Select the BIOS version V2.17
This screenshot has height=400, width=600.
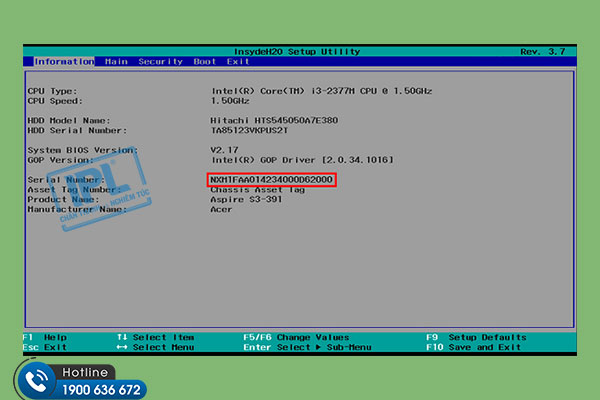(224, 150)
